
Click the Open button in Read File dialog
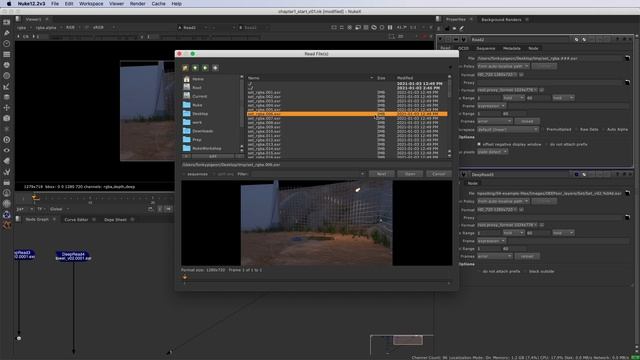410,174
